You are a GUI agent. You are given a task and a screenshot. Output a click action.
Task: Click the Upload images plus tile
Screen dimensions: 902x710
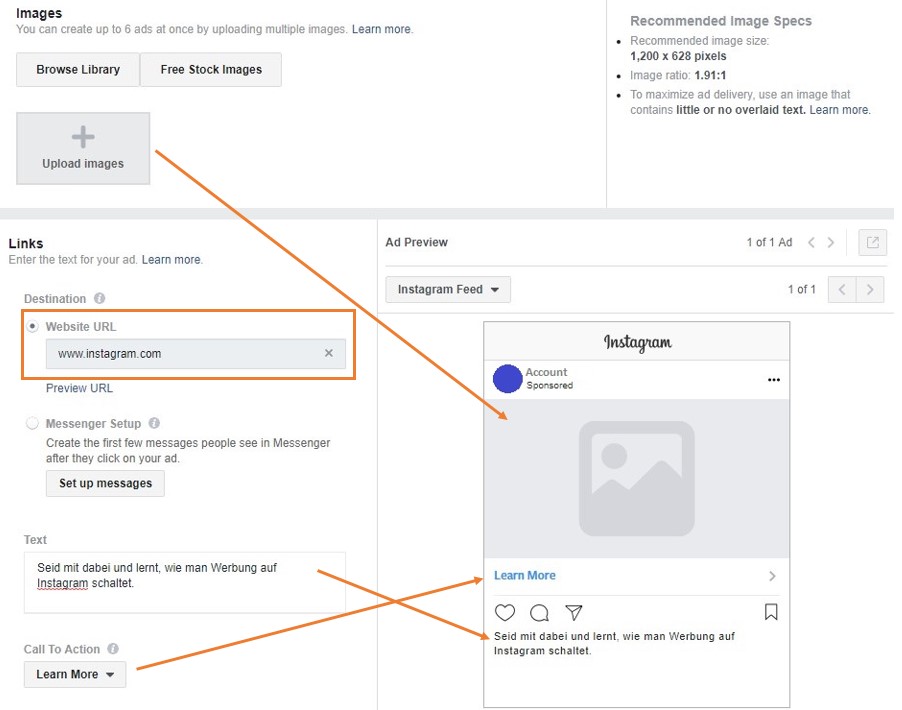(83, 148)
